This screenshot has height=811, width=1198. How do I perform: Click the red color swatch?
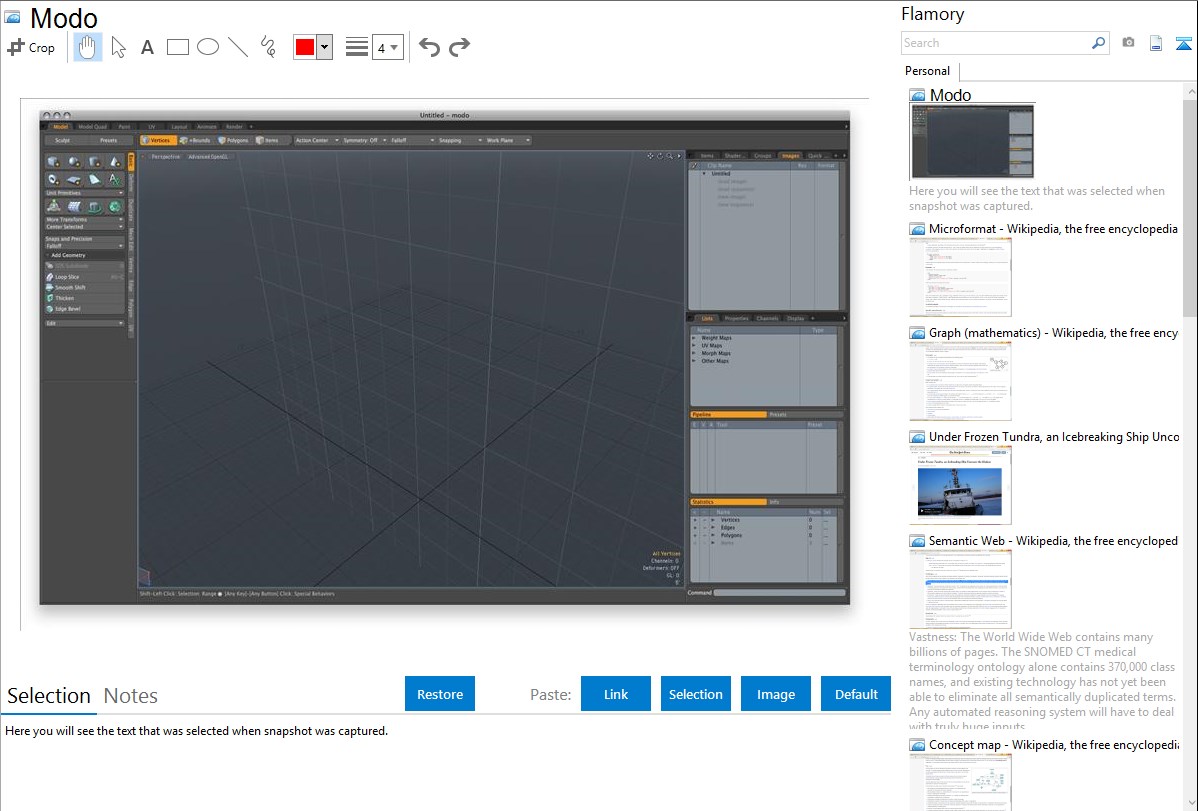click(x=305, y=47)
